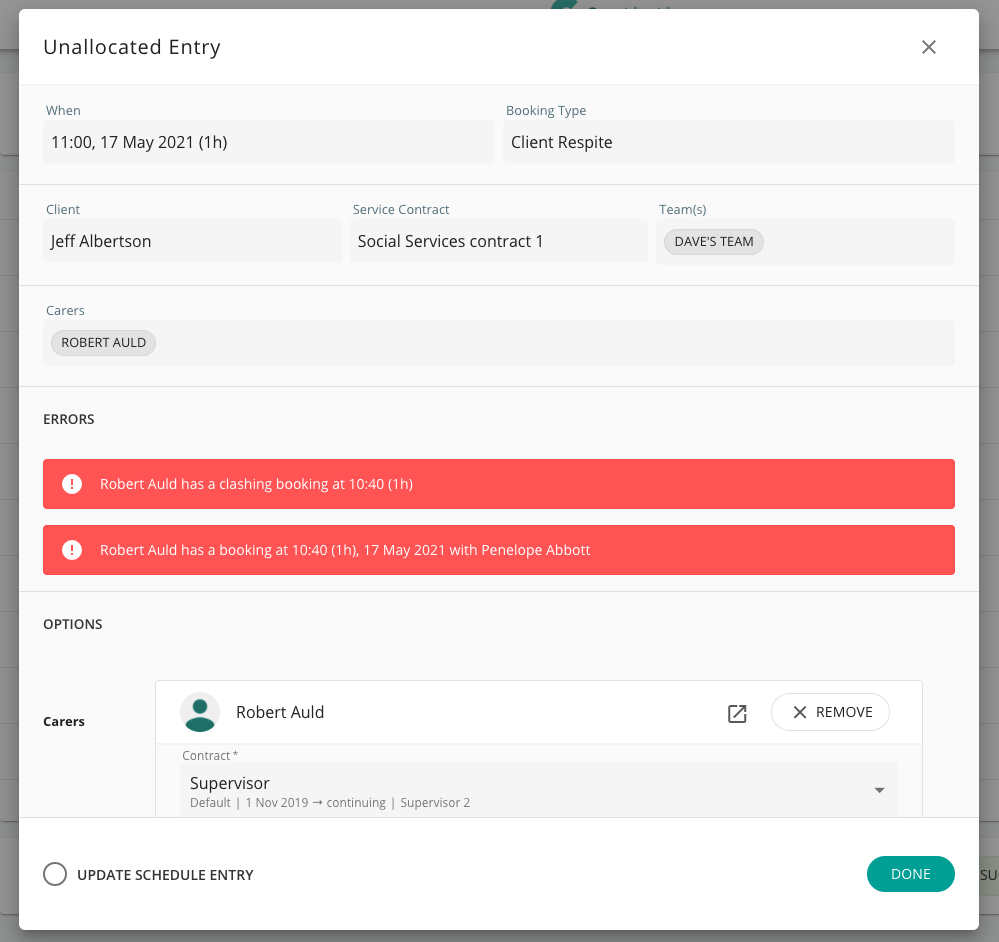Open Robert Auld's profile in new window
Screen dimensions: 999x942
click(737, 713)
